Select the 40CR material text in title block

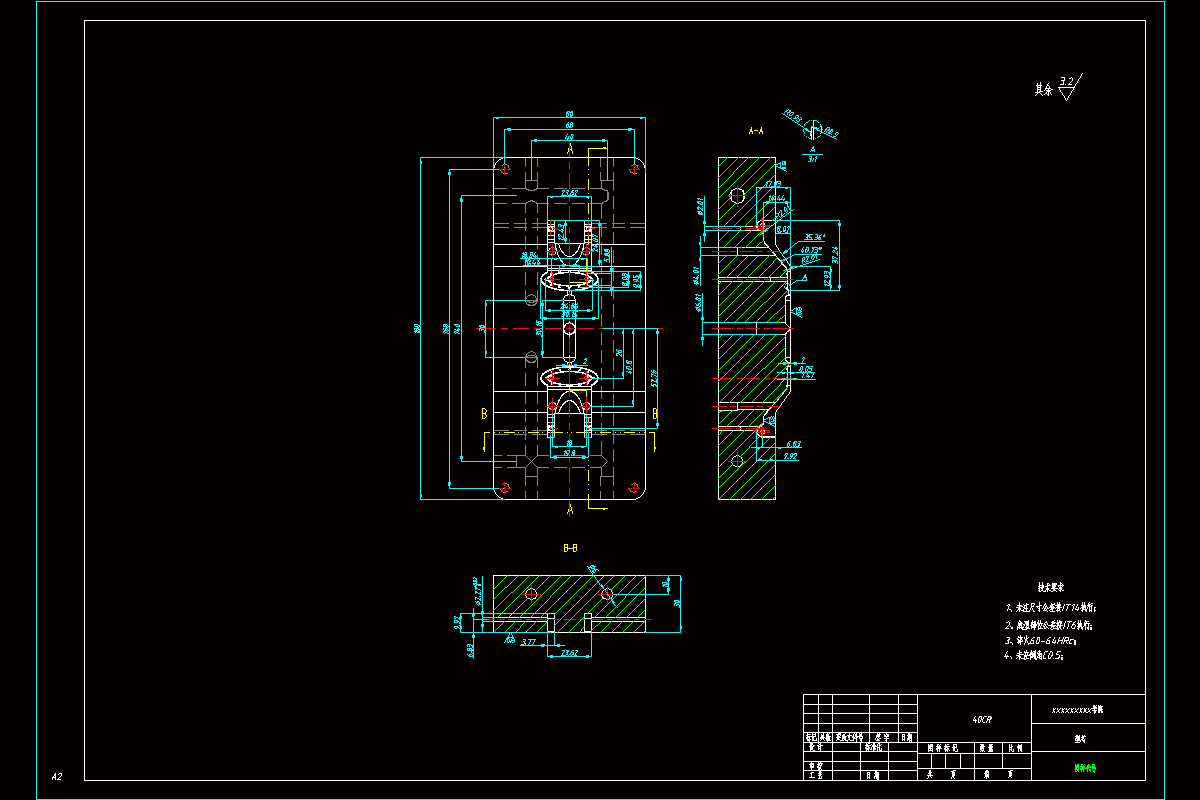[982, 719]
